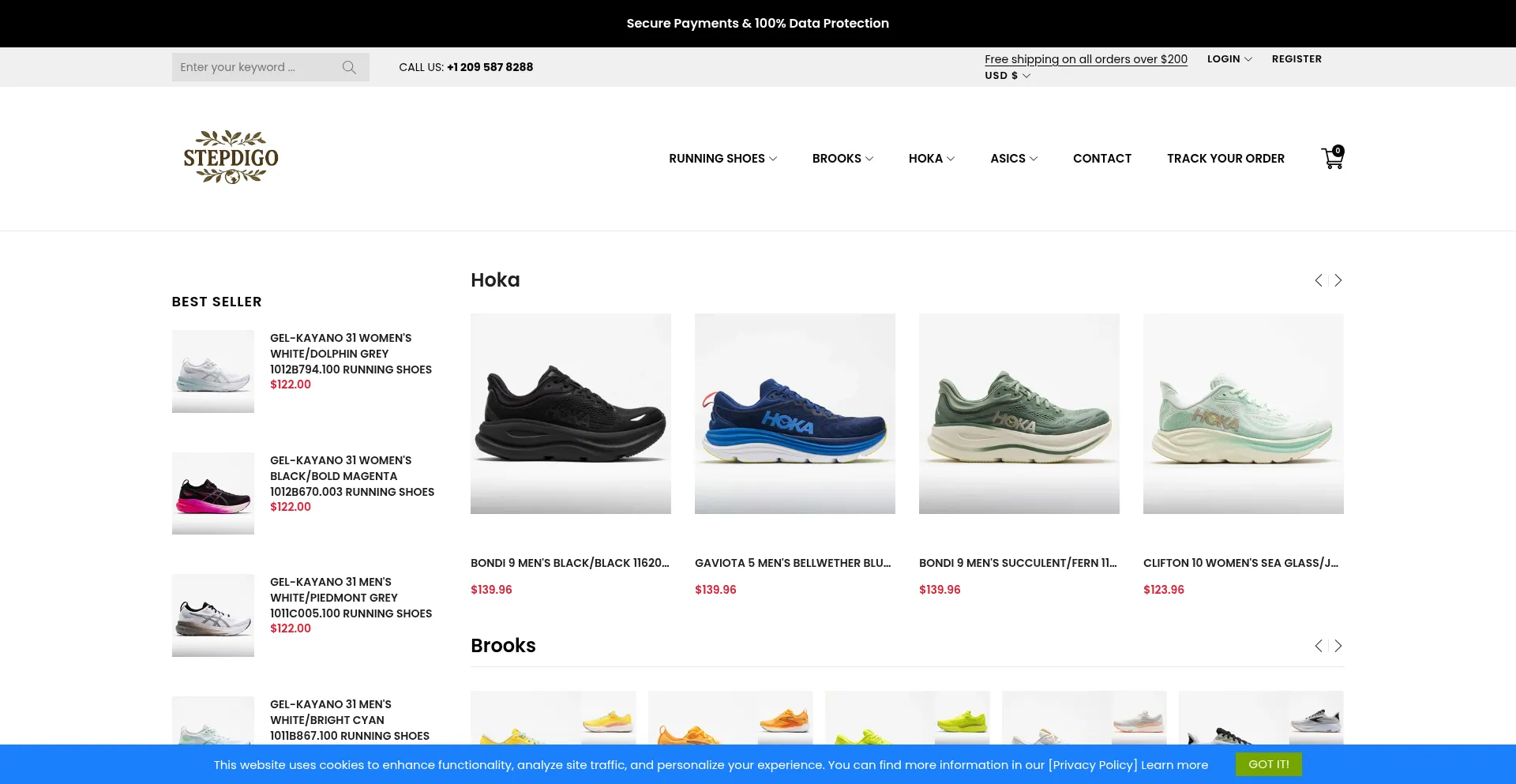Open Gel-Kayano 31 Men's White/Piedmont Grey thumbnail
The height and width of the screenshot is (784, 1516).
pyautogui.click(x=213, y=615)
